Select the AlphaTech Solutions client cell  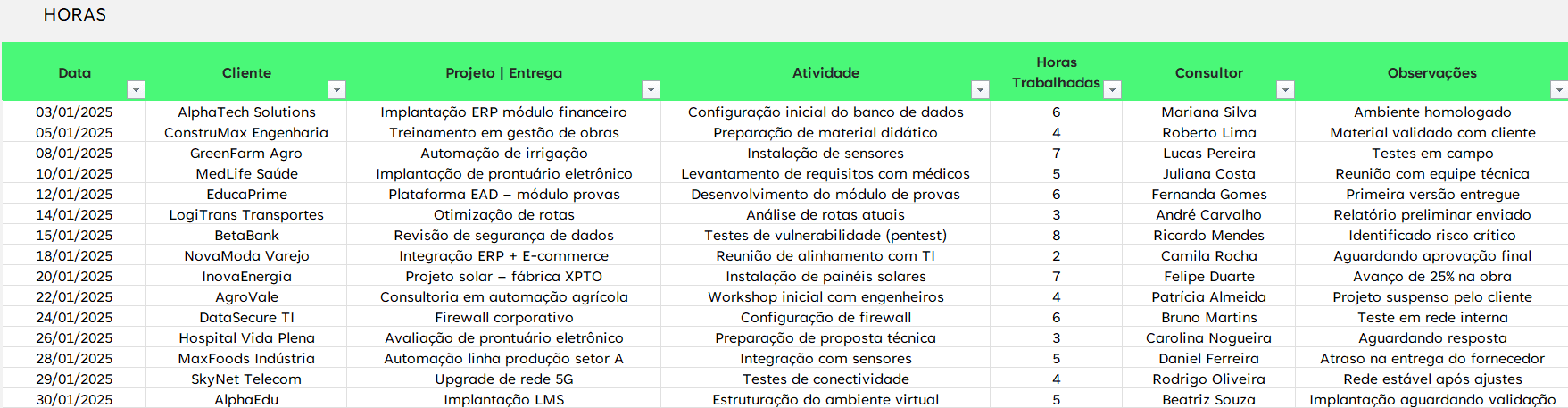pyautogui.click(x=246, y=112)
